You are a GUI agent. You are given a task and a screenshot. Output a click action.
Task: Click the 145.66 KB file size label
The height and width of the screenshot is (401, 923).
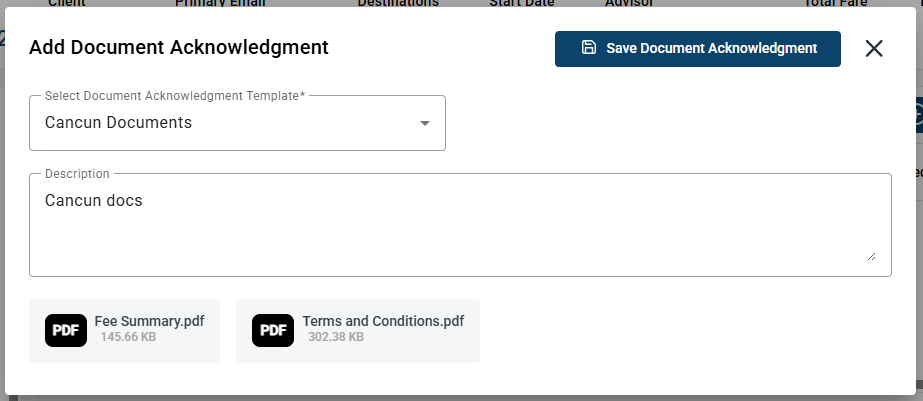tap(128, 337)
